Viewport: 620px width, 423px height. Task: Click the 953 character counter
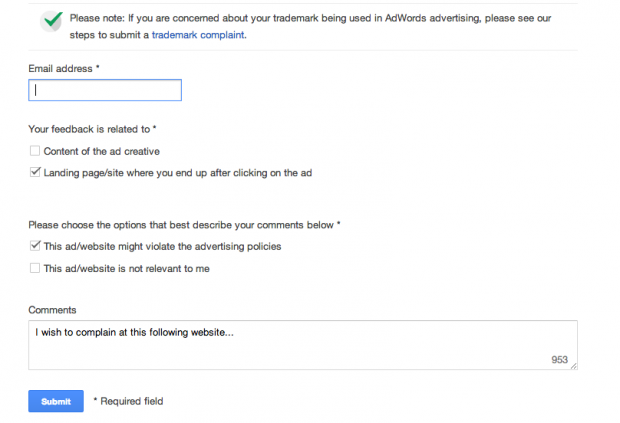[560, 360]
